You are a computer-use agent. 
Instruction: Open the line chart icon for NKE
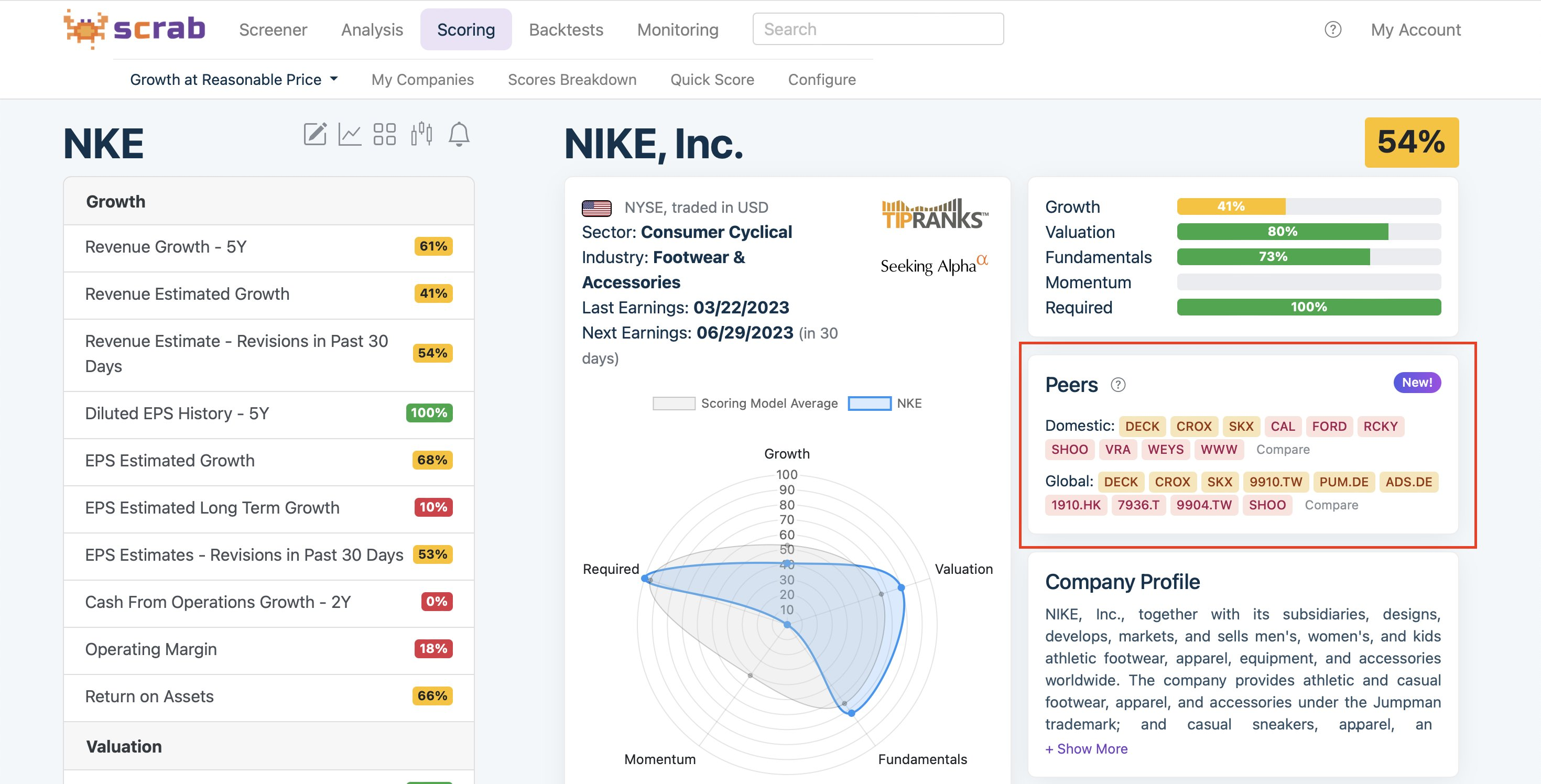click(350, 134)
